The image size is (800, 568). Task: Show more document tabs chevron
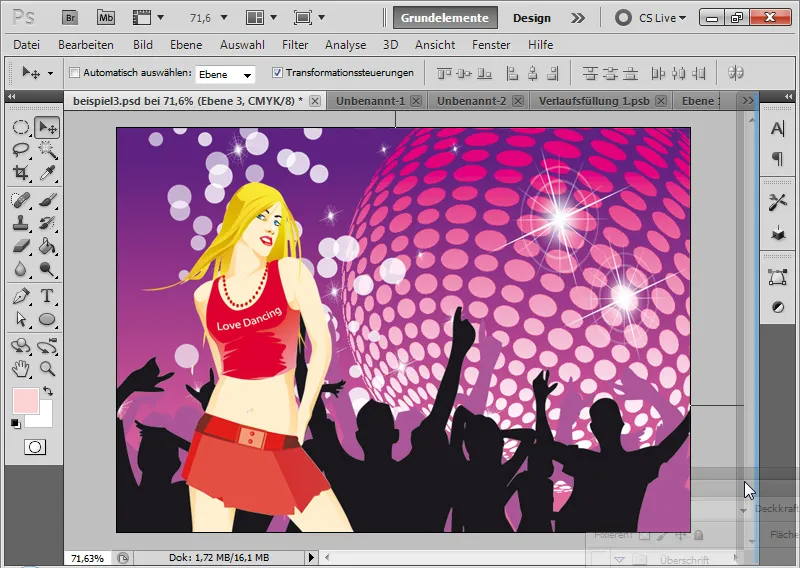click(747, 101)
